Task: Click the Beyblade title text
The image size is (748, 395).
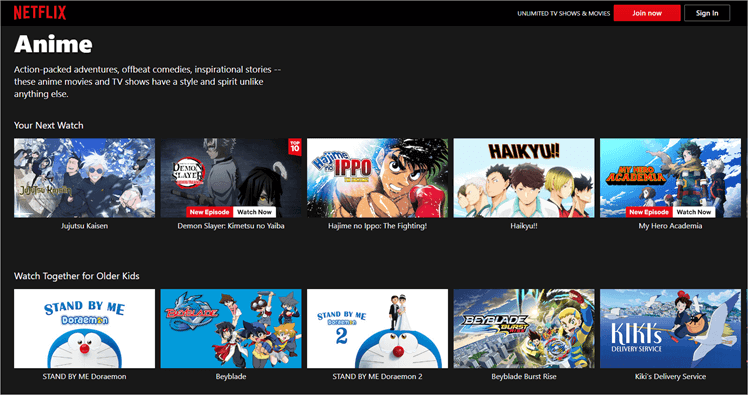Action: (231, 376)
